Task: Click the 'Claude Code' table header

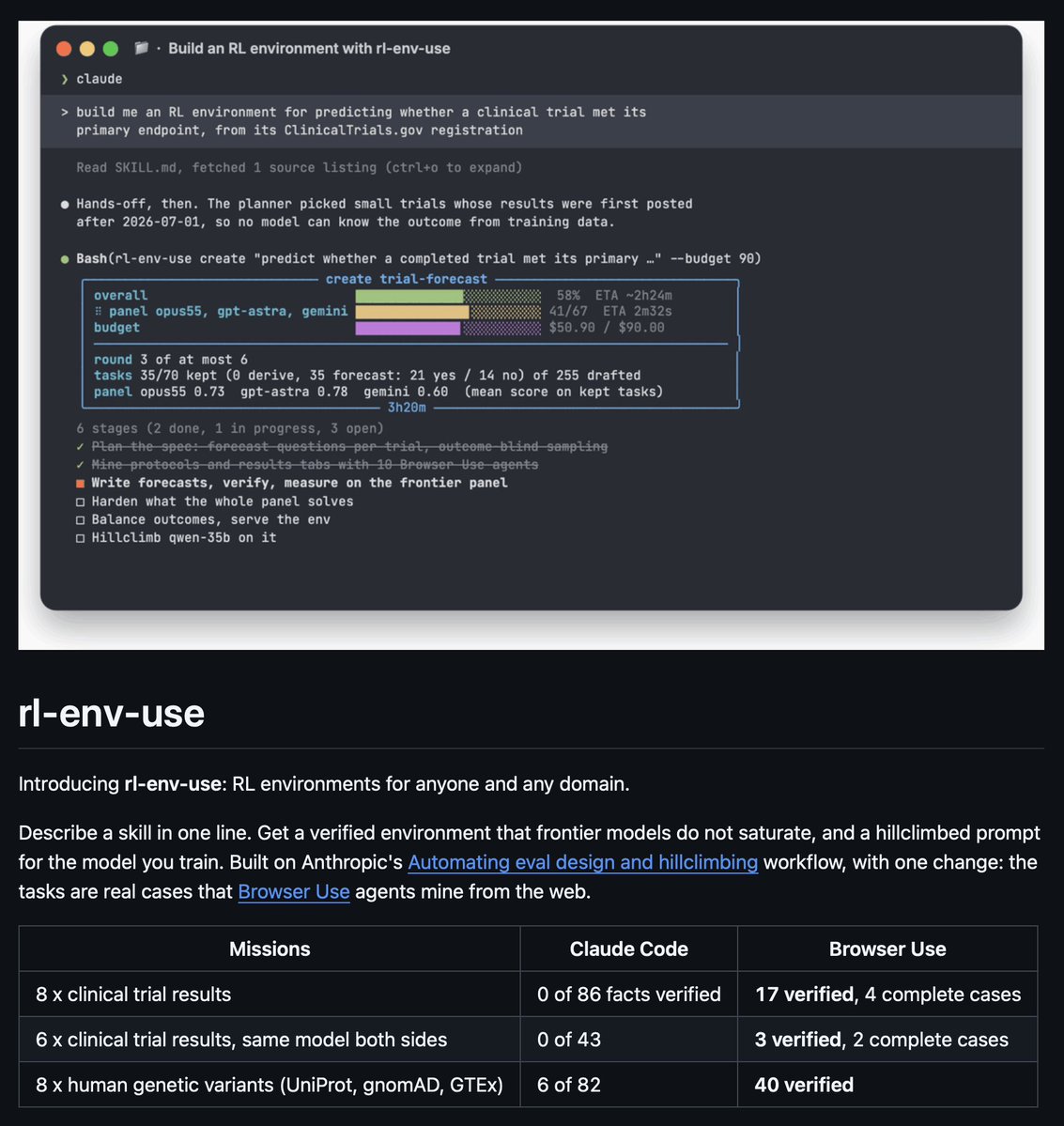Action: (x=629, y=949)
